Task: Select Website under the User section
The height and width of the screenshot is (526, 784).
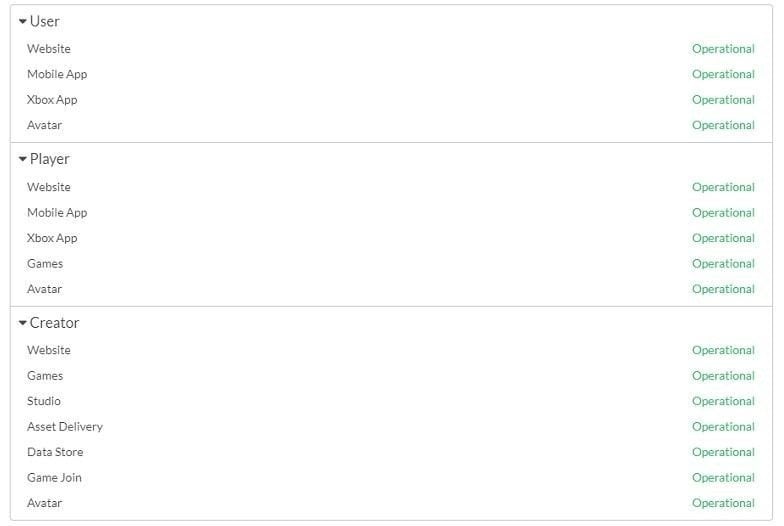Action: click(x=49, y=49)
